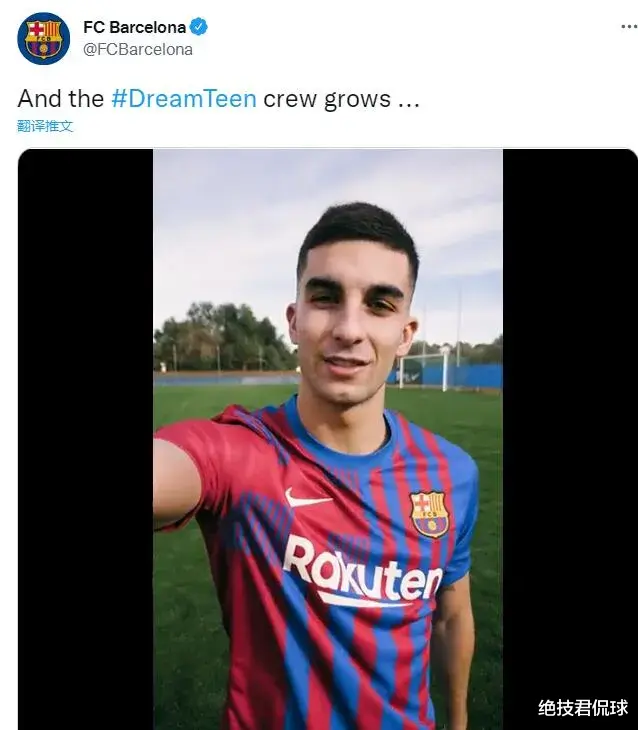638x730 pixels.
Task: Click the words "And the" in the tweet
Action: 60,98
